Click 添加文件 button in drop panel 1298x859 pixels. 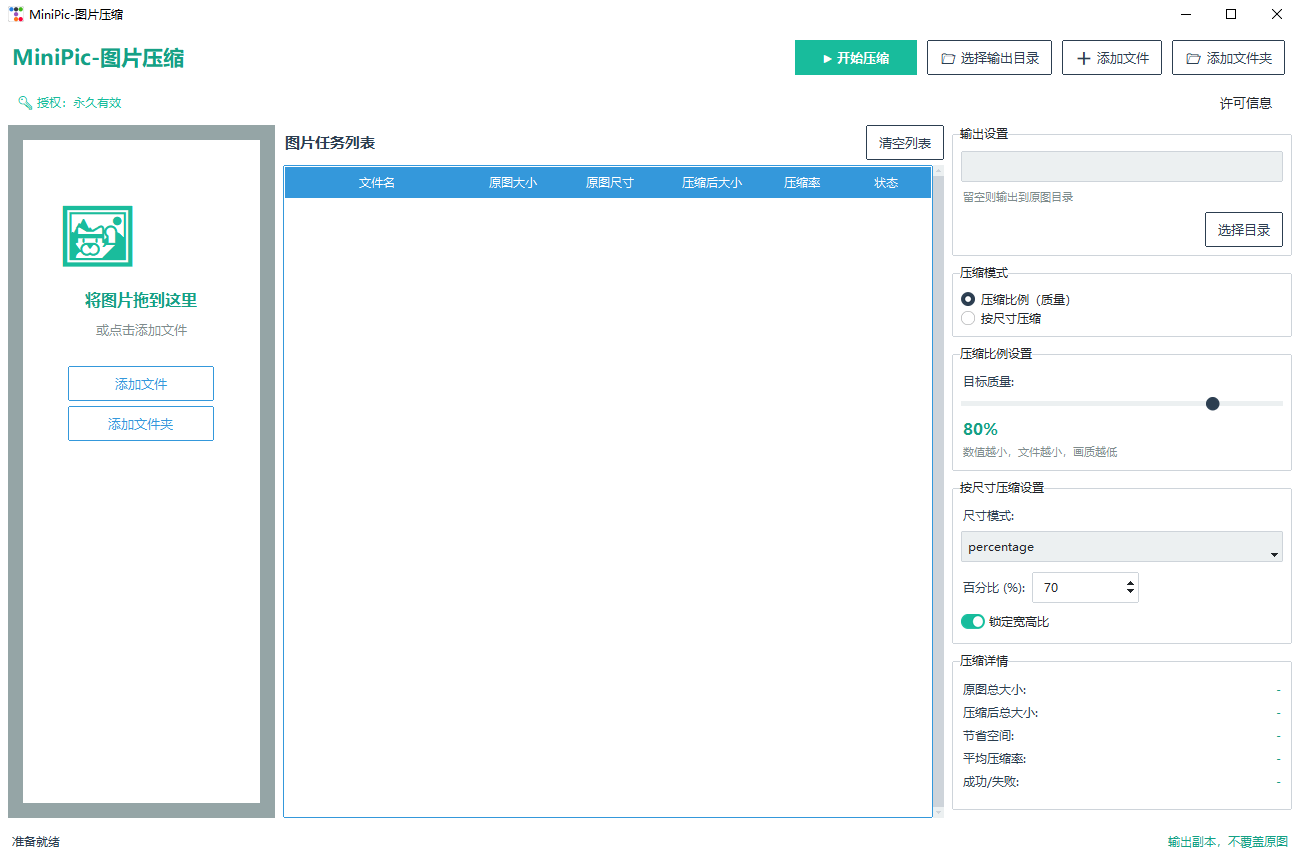pos(141,384)
